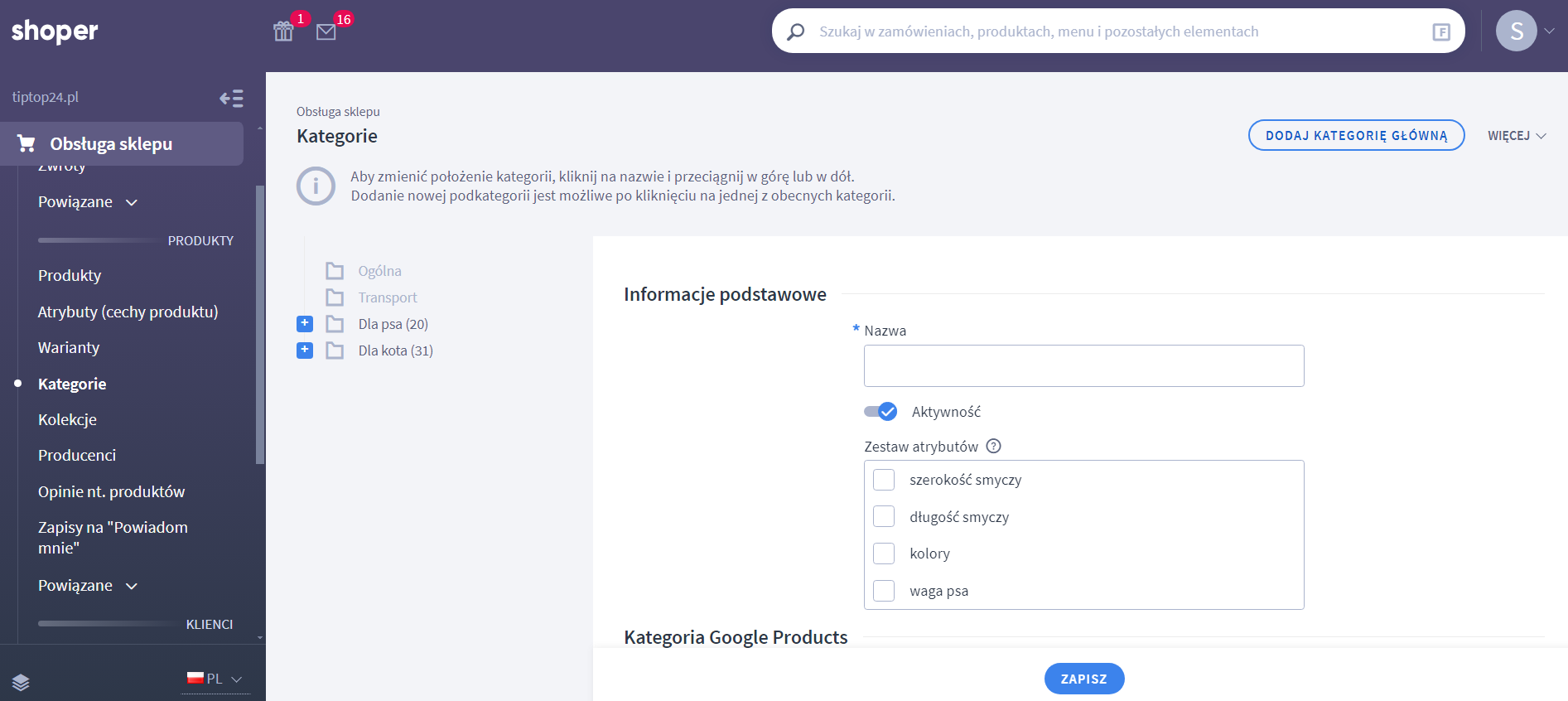This screenshot has width=1568, height=701.
Task: Click the search magnifier icon
Action: pos(795,31)
